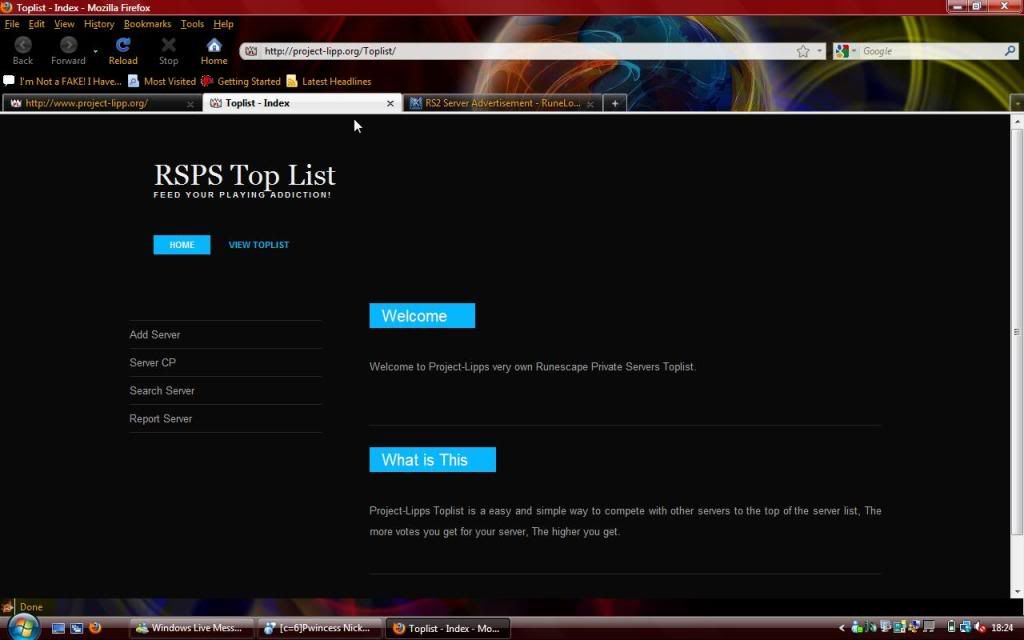The width and height of the screenshot is (1024, 640).
Task: Open the Bookmarks menu
Action: (148, 24)
